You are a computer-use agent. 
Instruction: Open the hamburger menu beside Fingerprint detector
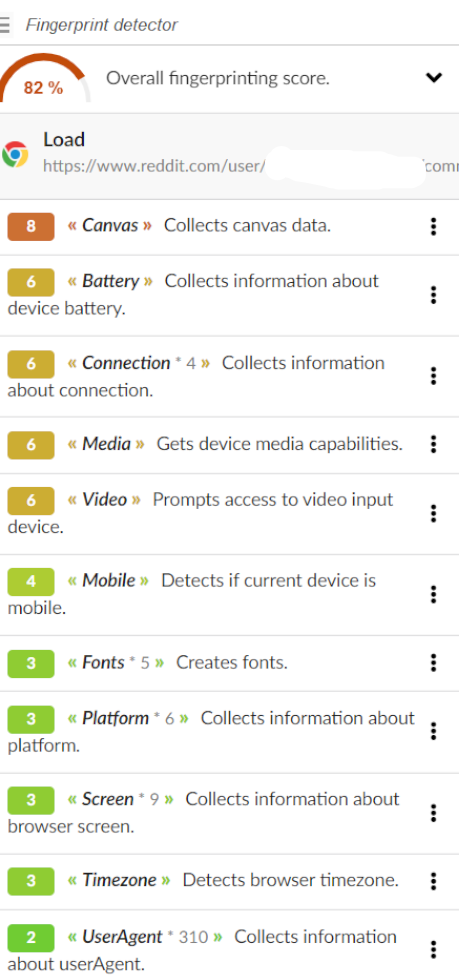pyautogui.click(x=5, y=25)
